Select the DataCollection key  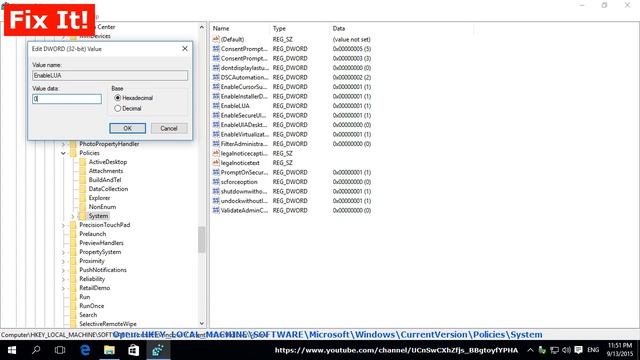pyautogui.click(x=108, y=189)
